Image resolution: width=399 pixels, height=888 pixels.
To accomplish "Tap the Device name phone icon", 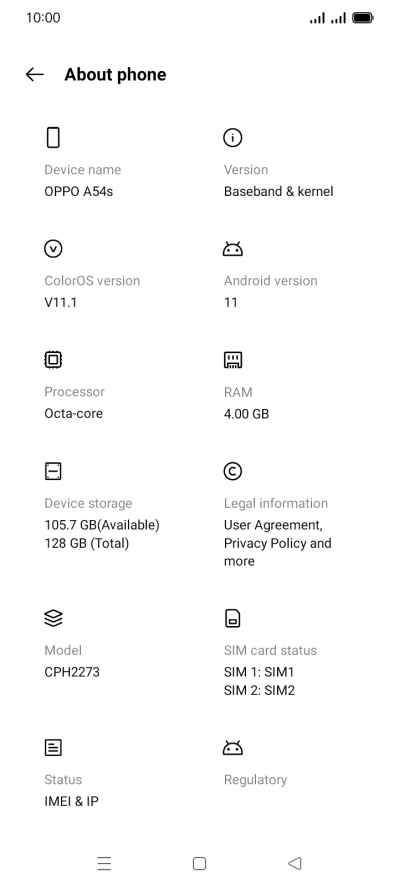I will 53,138.
